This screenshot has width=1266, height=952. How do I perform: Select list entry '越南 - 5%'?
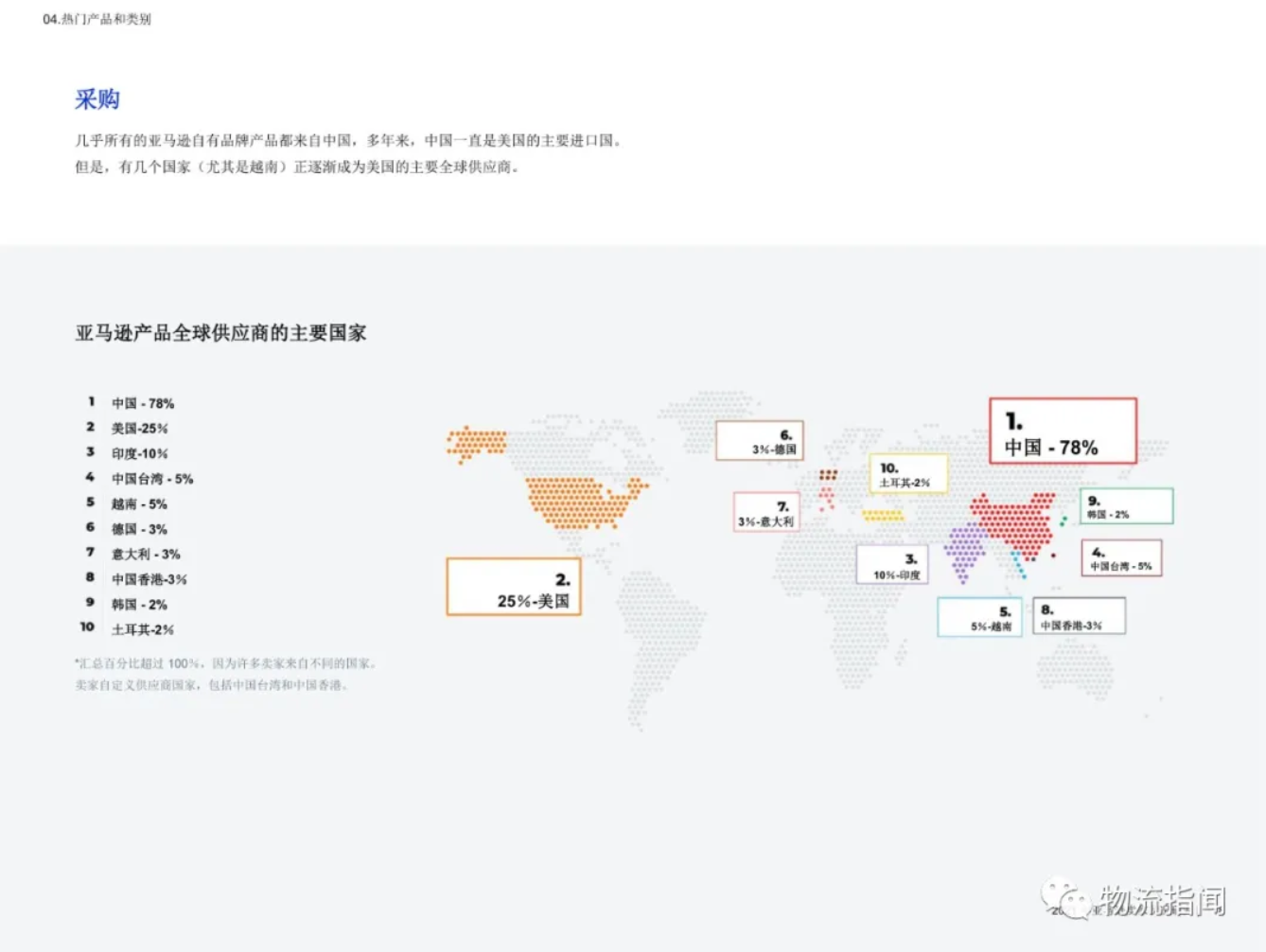139,503
